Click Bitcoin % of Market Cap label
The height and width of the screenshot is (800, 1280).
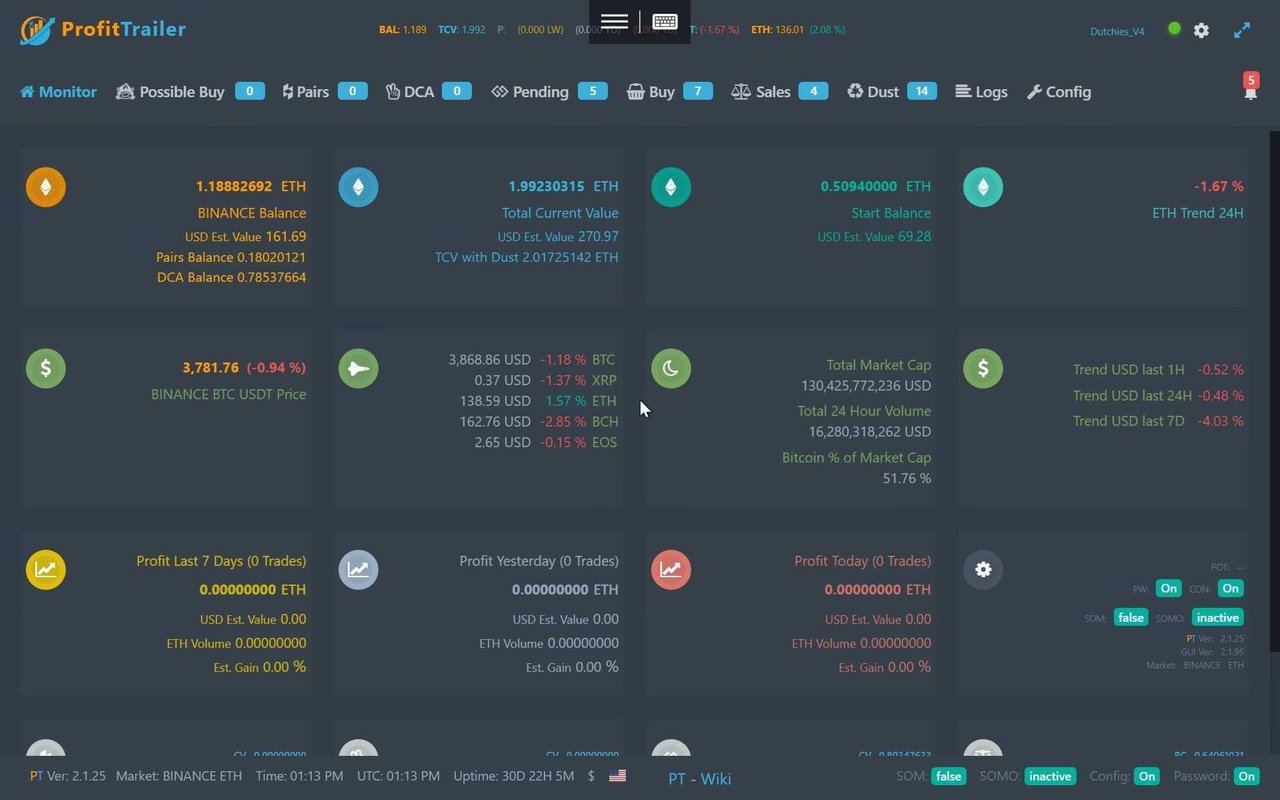click(857, 457)
